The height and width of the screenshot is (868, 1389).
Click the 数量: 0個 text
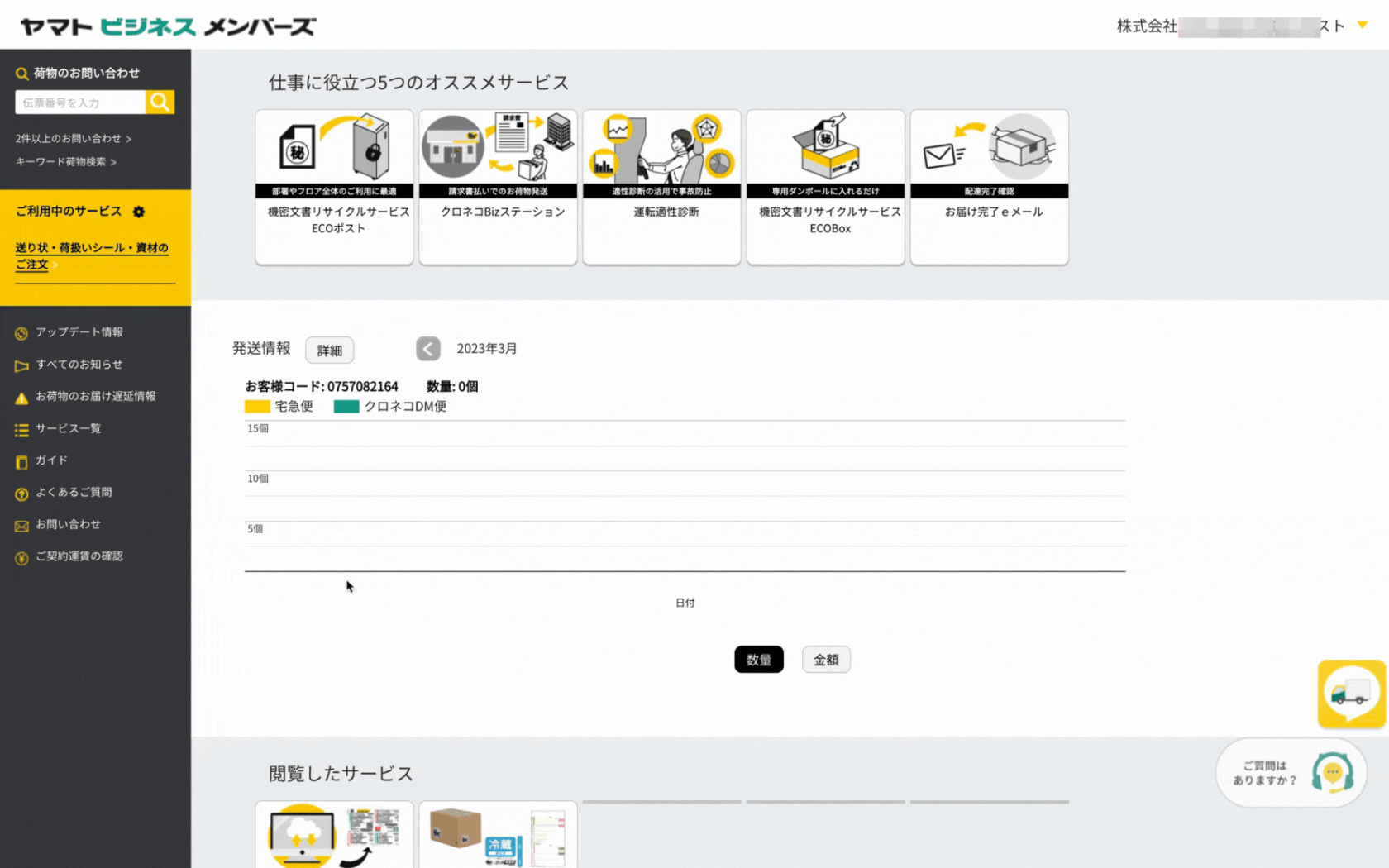452,387
